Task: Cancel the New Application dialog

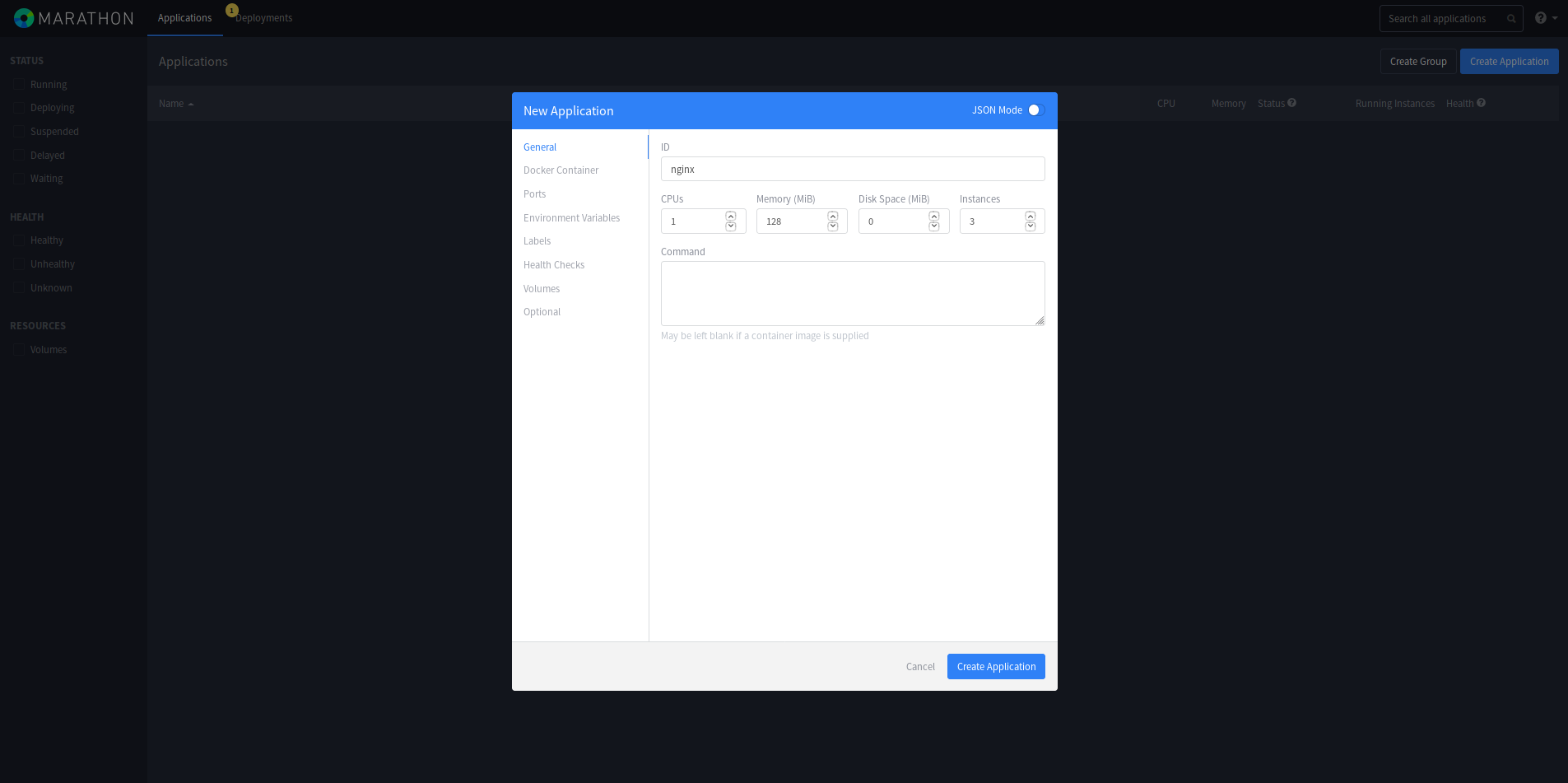Action: tap(920, 667)
